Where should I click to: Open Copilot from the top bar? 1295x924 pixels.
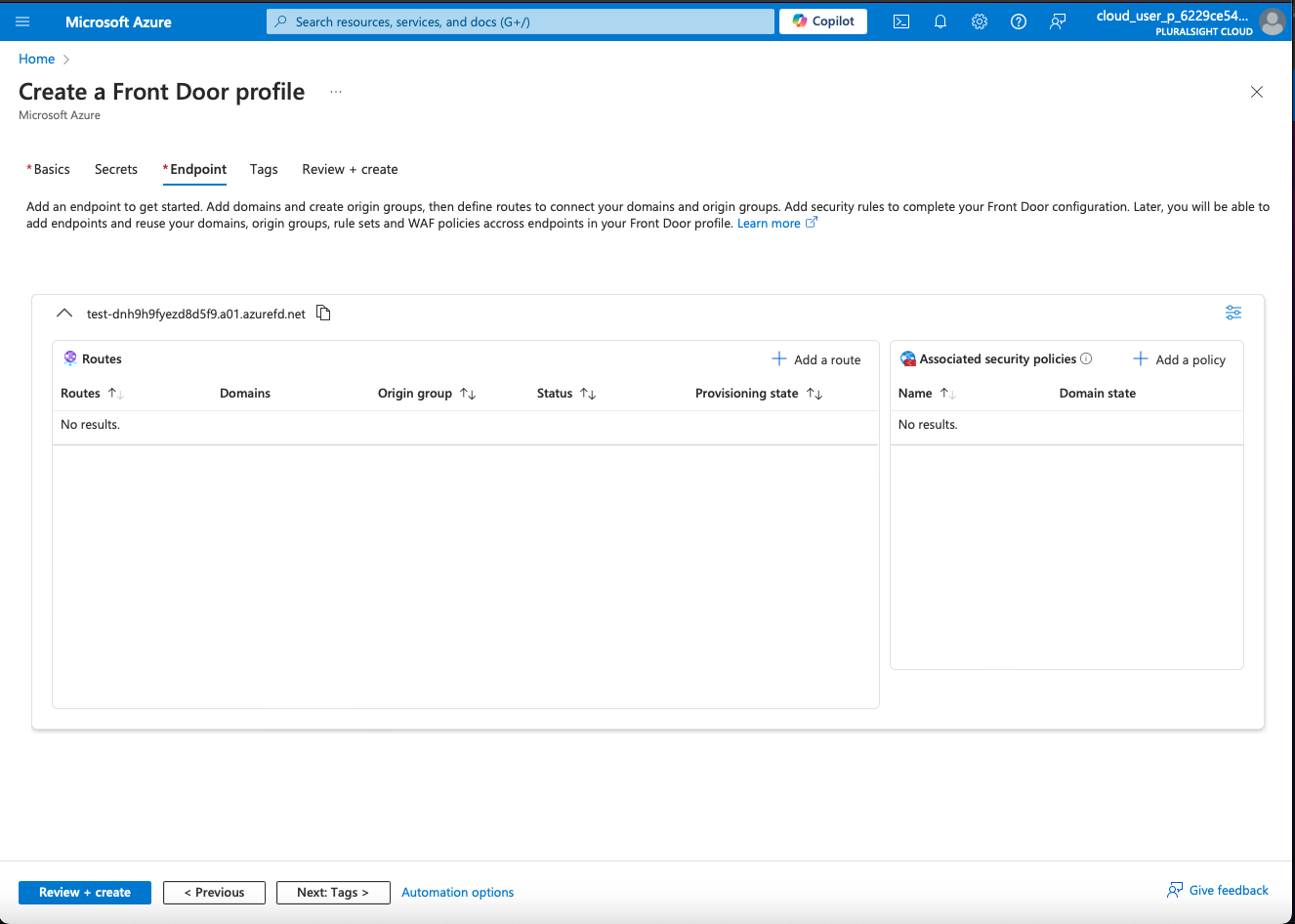click(823, 21)
